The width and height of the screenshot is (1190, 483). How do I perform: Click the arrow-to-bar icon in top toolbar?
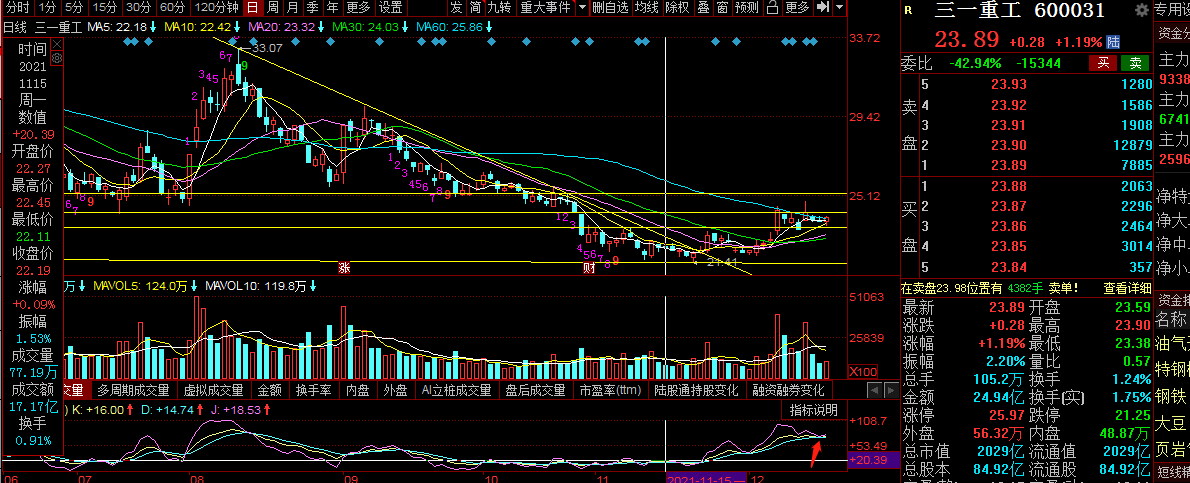click(x=822, y=8)
